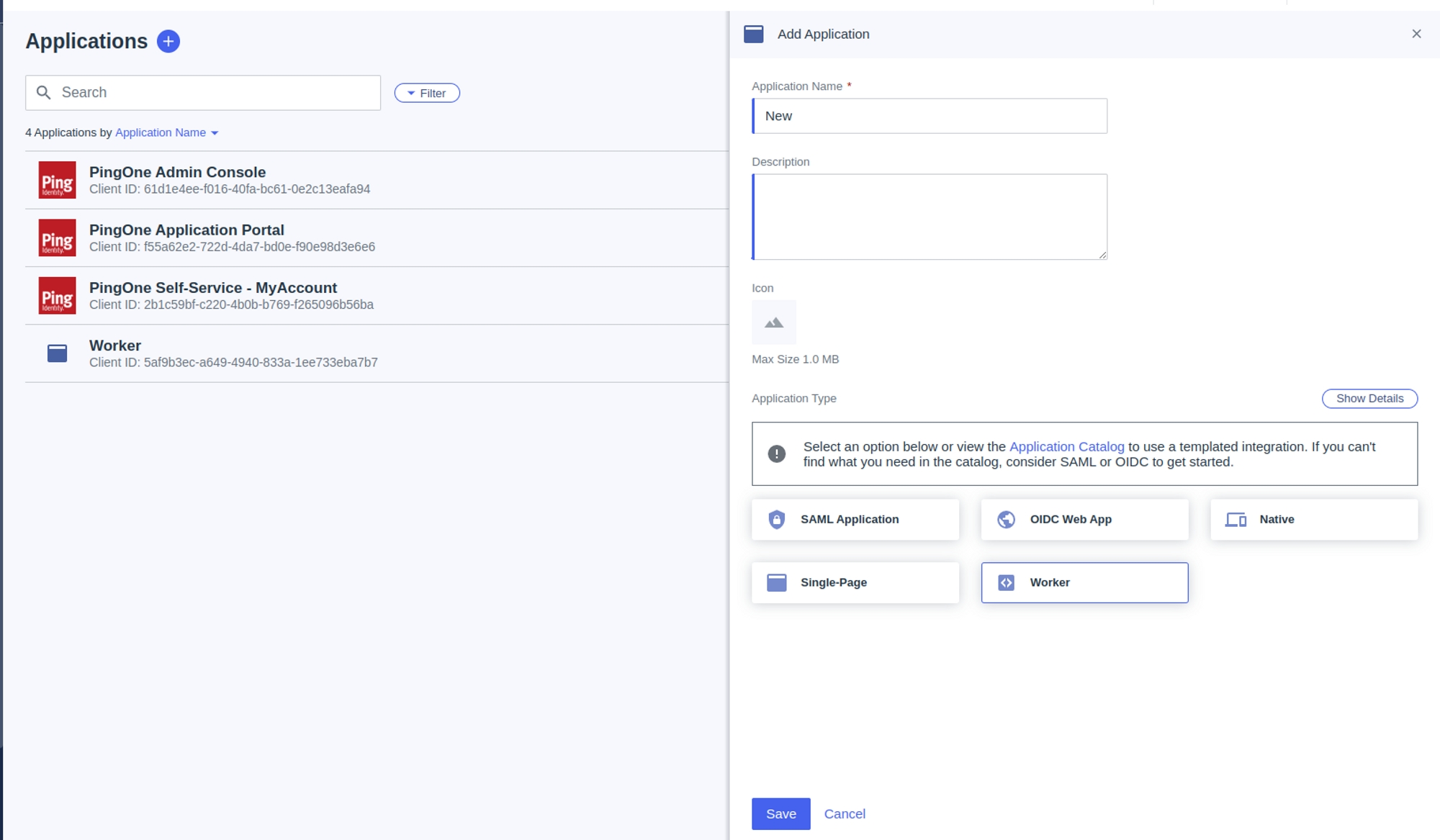Open the Application Name sort dropdown
Viewport: 1440px width, 840px height.
[x=166, y=133]
